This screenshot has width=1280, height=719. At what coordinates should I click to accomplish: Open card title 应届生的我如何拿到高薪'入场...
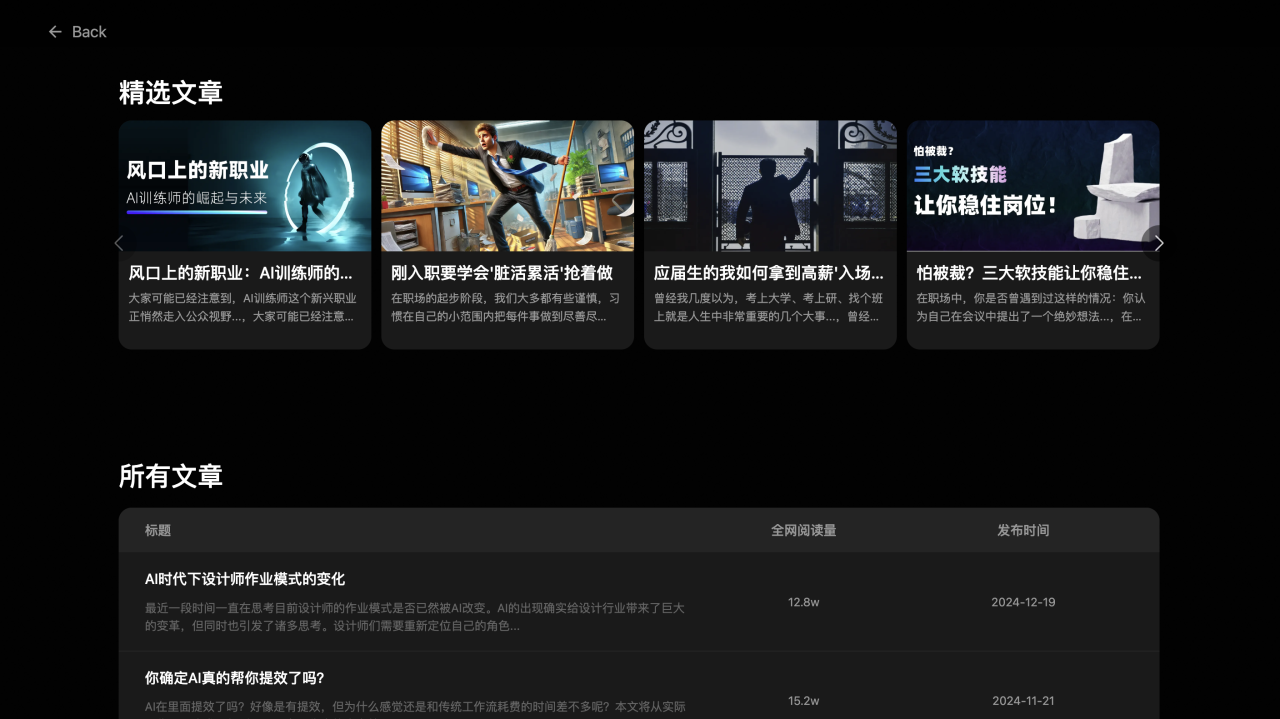click(769, 273)
